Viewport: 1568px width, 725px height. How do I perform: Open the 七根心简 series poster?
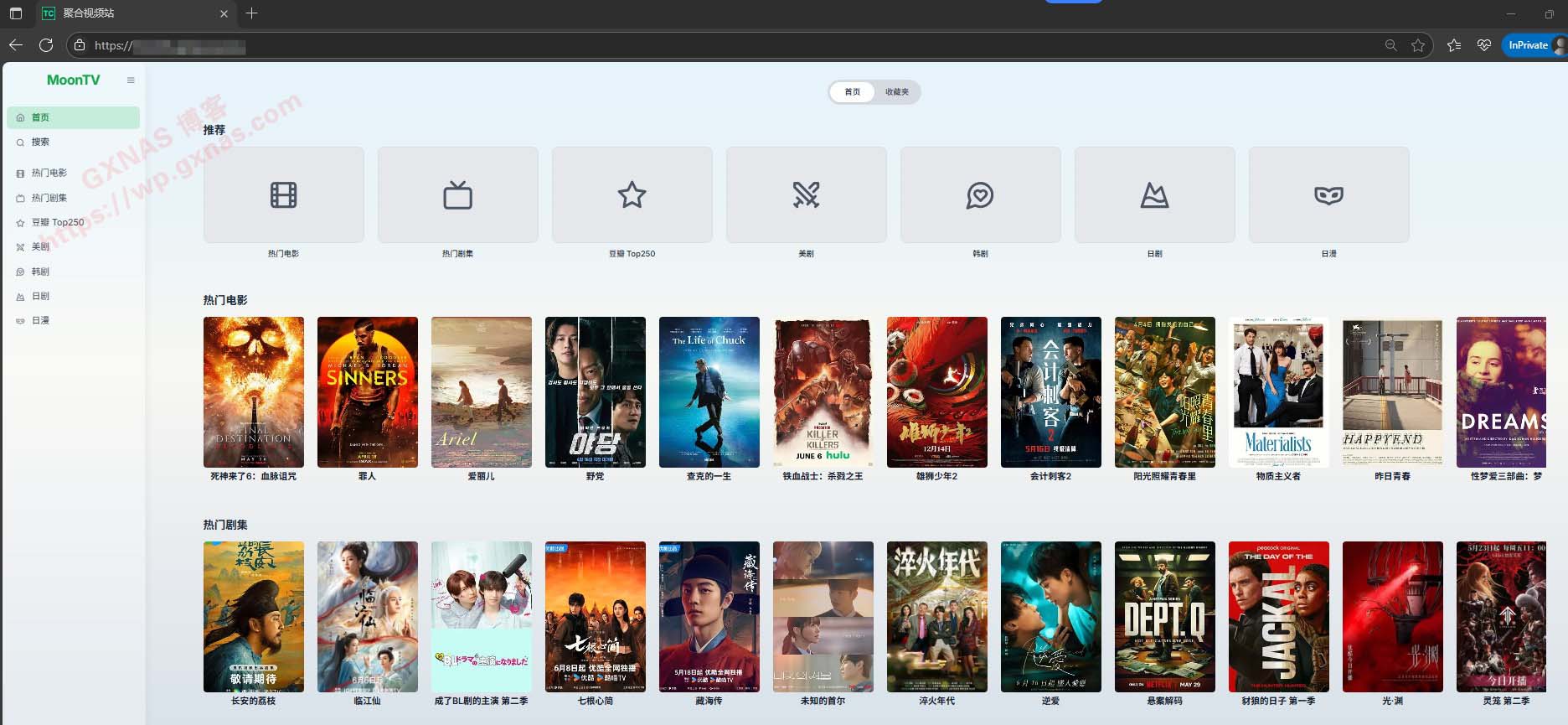[596, 617]
